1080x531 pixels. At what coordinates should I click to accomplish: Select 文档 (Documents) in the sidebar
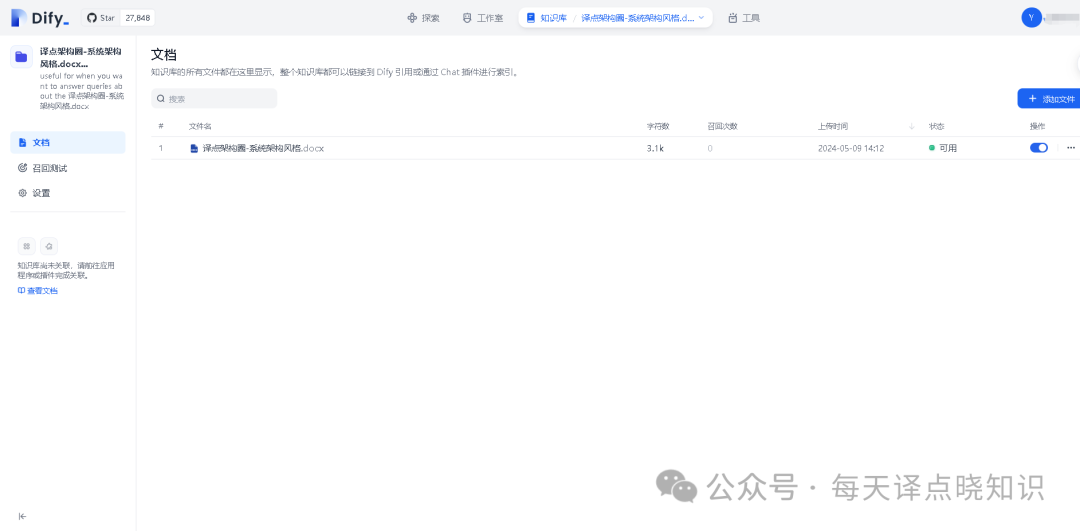pos(68,143)
